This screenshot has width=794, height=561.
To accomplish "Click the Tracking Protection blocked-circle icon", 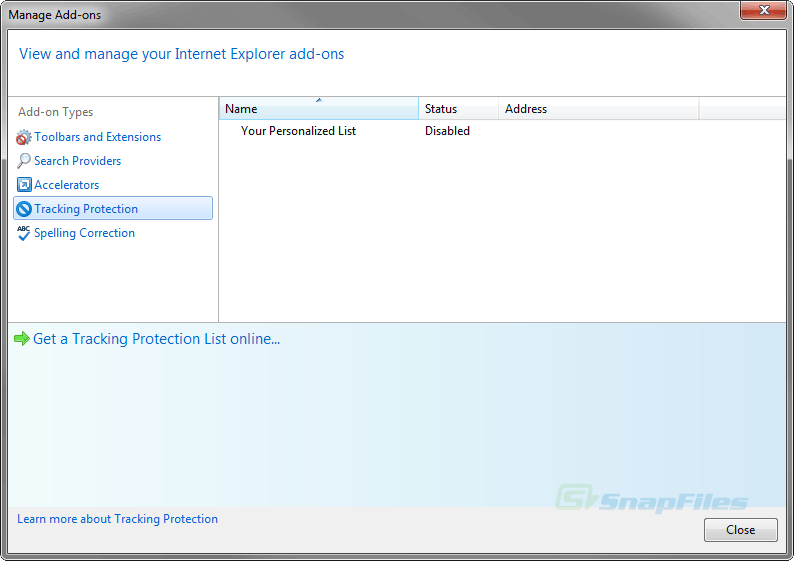I will tap(24, 209).
